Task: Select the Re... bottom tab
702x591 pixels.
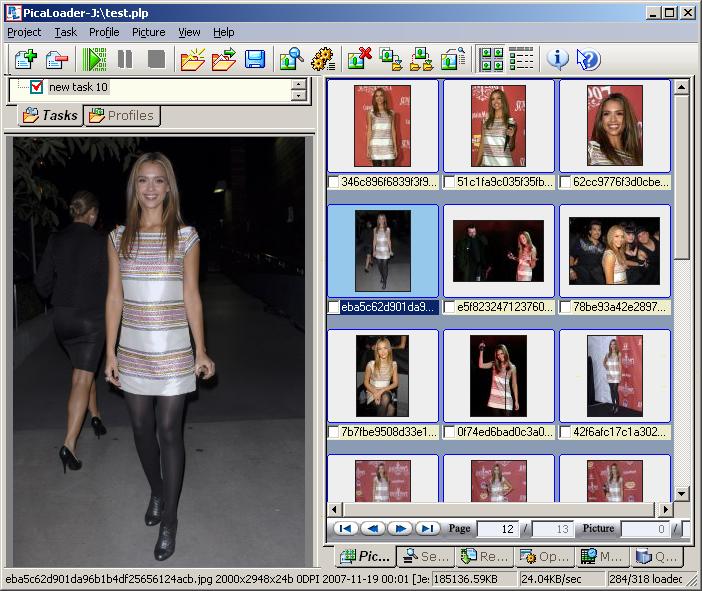Action: pyautogui.click(x=484, y=557)
